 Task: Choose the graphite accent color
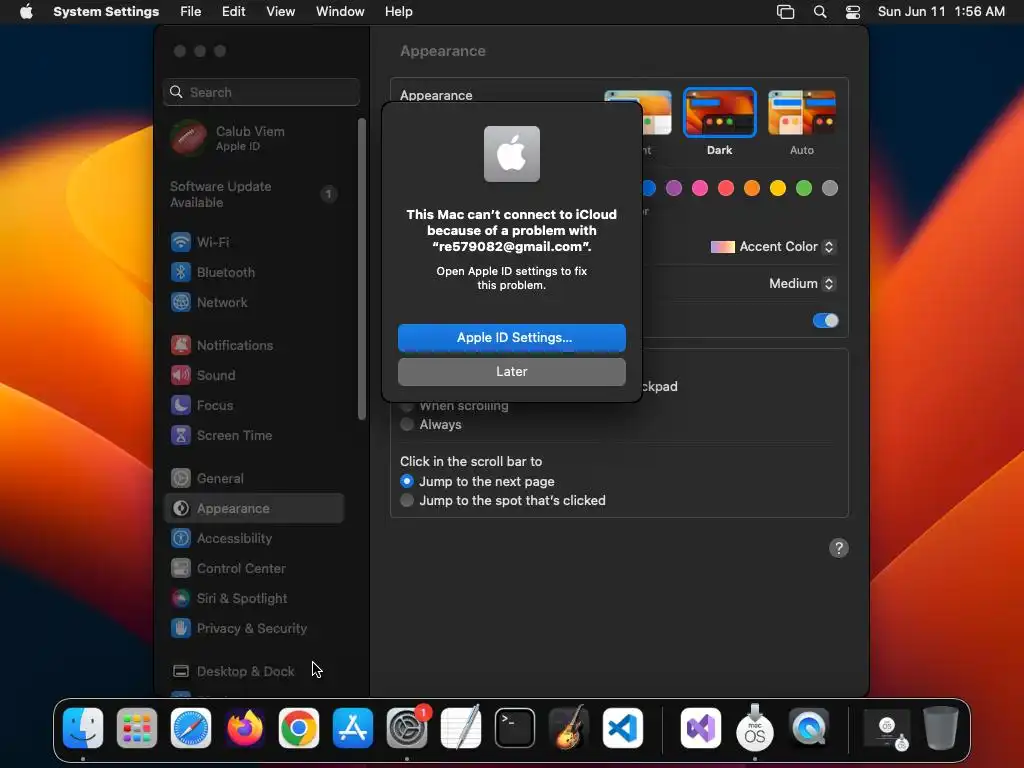[x=829, y=189]
